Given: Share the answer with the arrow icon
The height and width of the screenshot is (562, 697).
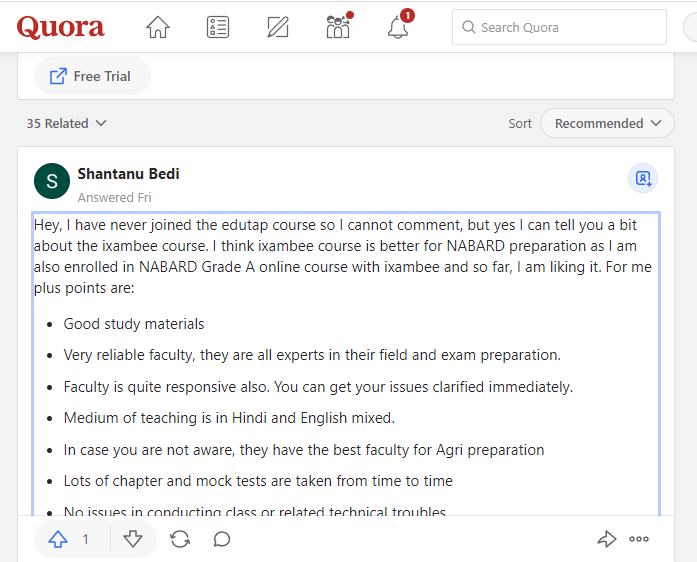Looking at the screenshot, I should (606, 539).
